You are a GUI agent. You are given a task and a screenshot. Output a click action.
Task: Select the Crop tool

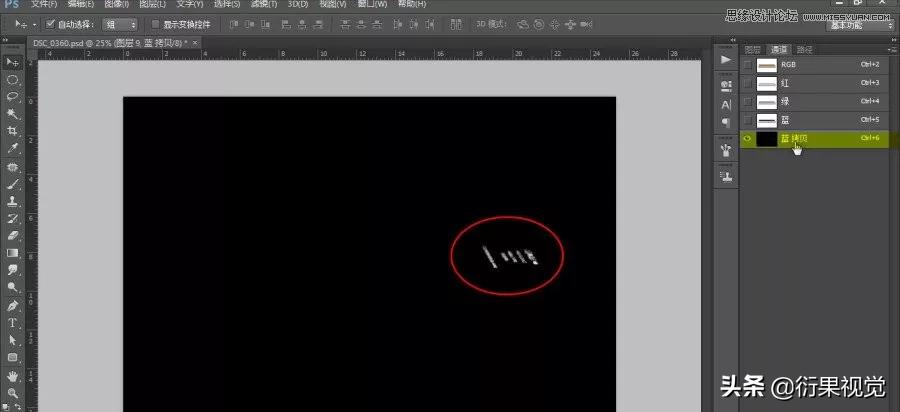coord(13,131)
